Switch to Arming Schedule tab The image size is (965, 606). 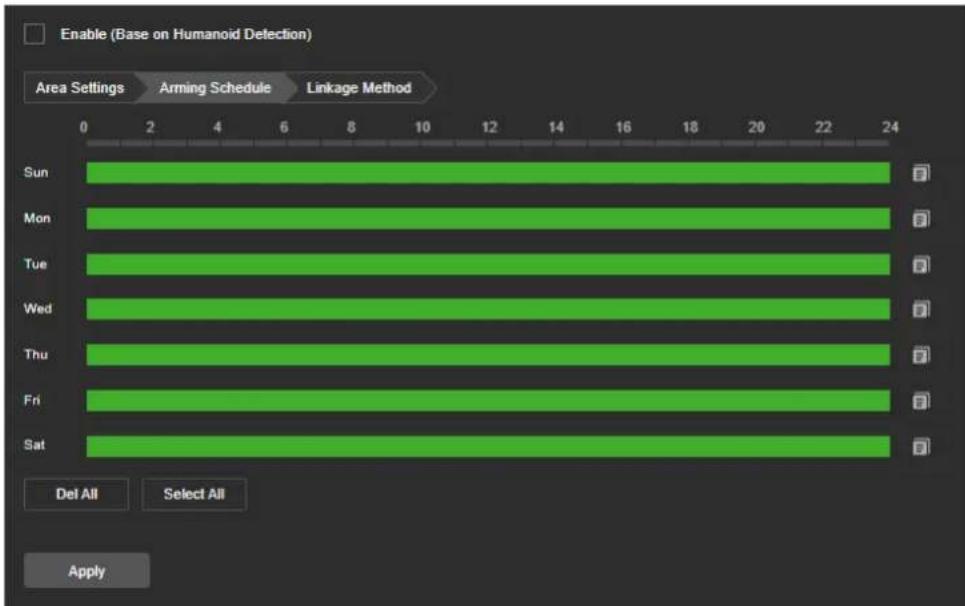215,88
